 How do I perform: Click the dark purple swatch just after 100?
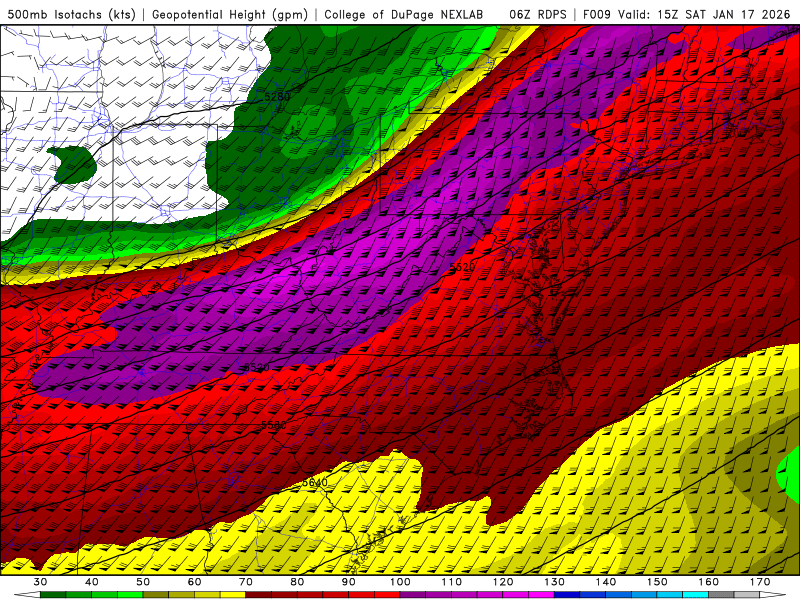413,595
